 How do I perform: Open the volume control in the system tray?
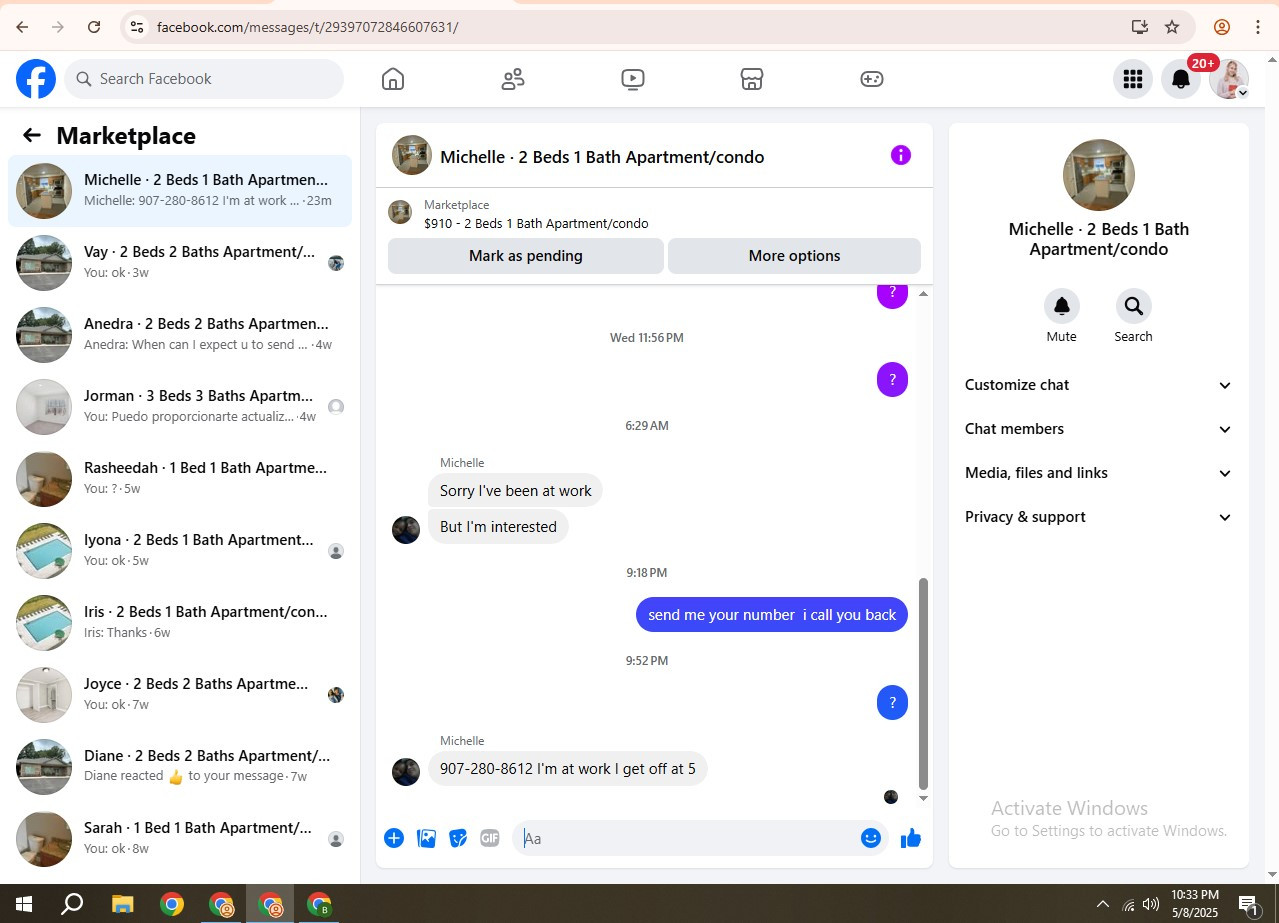[x=1151, y=905]
